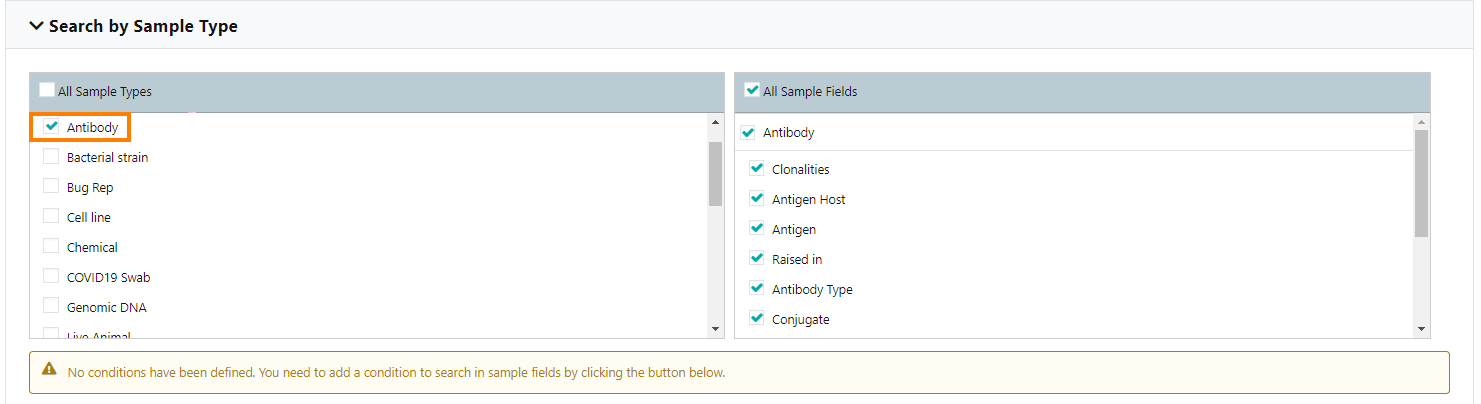Click the warning icon in conditions notice
This screenshot has height=404, width=1481.
click(x=49, y=370)
